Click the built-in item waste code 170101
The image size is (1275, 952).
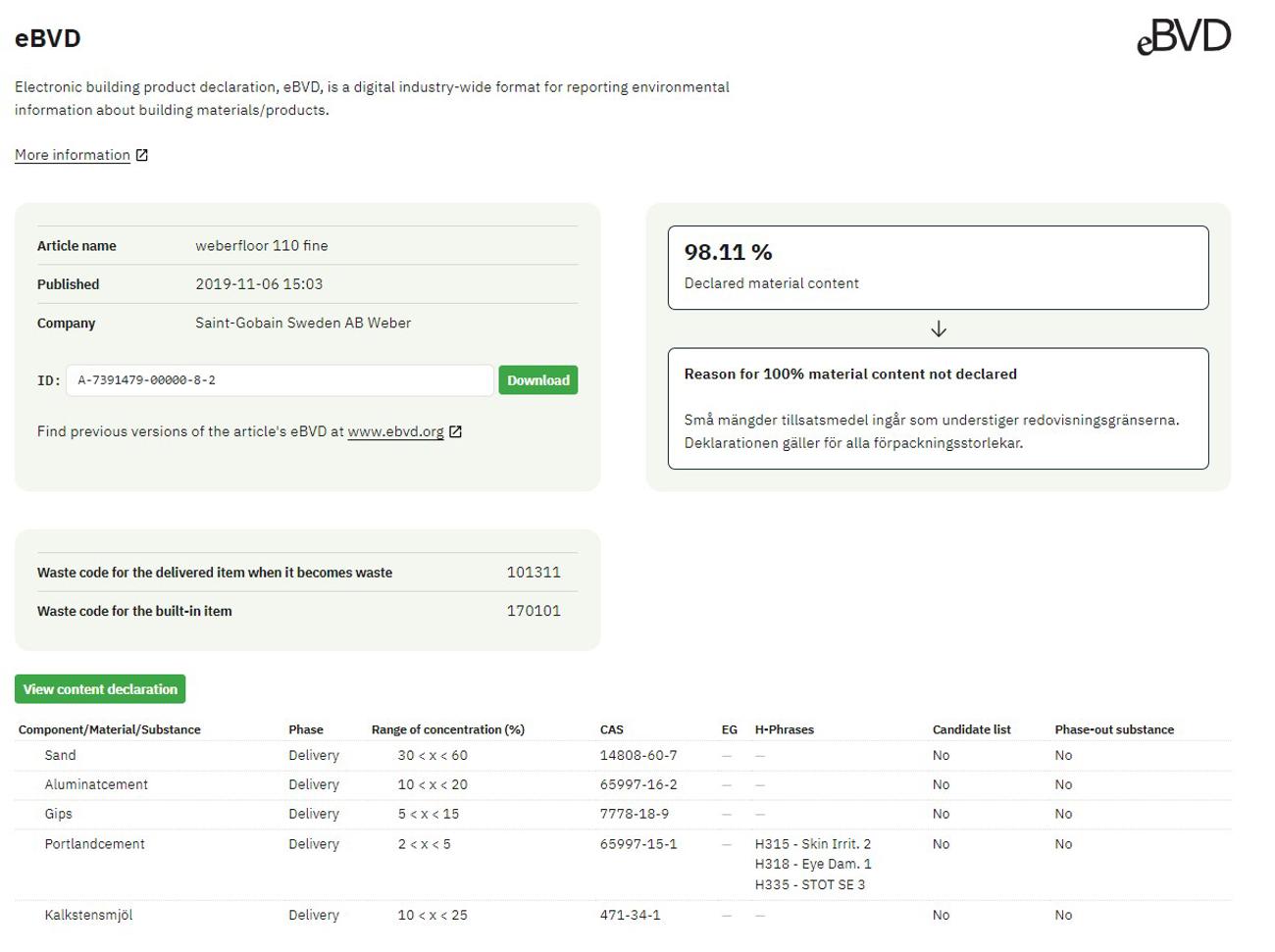coord(534,611)
